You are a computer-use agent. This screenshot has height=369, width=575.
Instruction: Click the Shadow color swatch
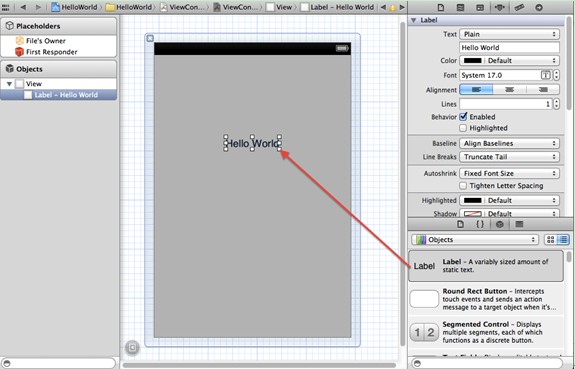473,213
